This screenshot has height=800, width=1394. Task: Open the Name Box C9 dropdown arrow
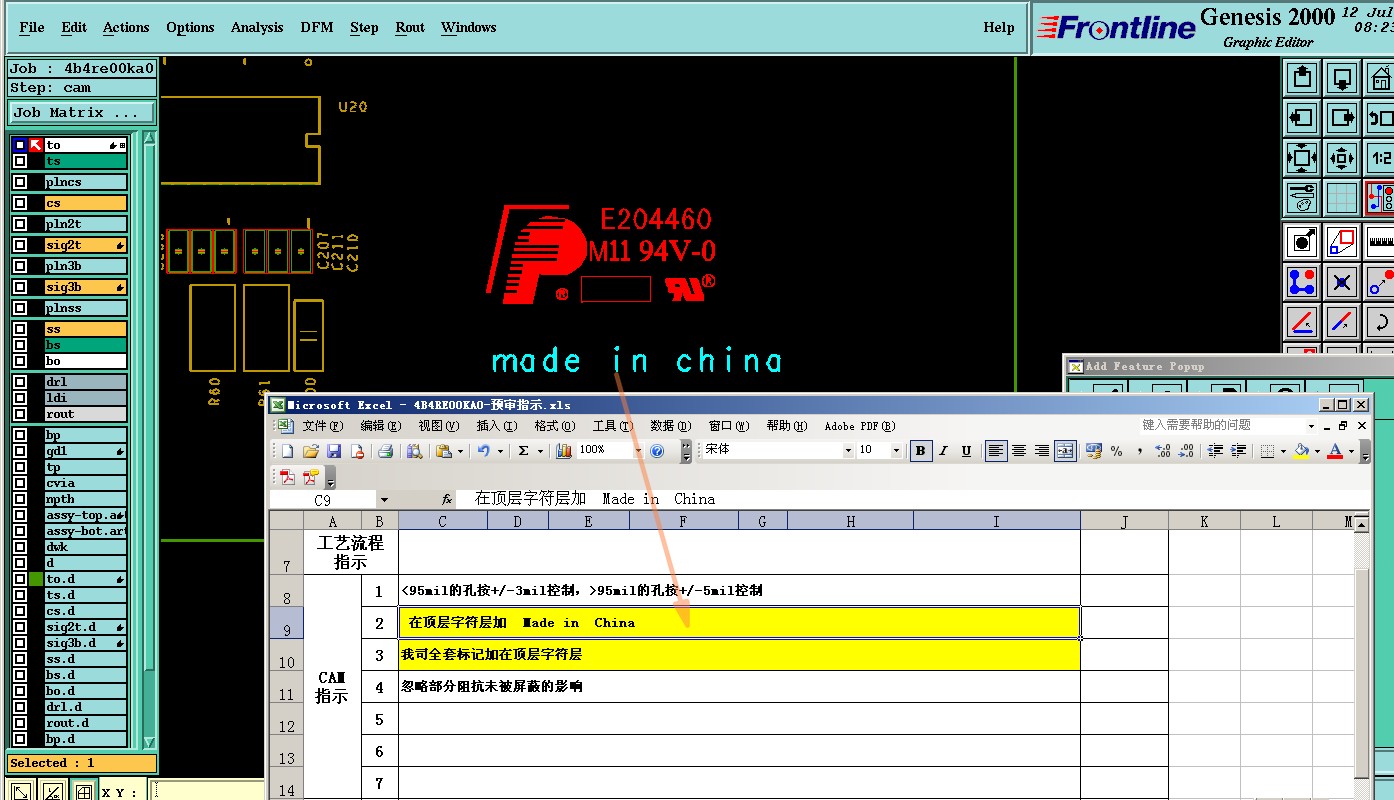(x=384, y=499)
